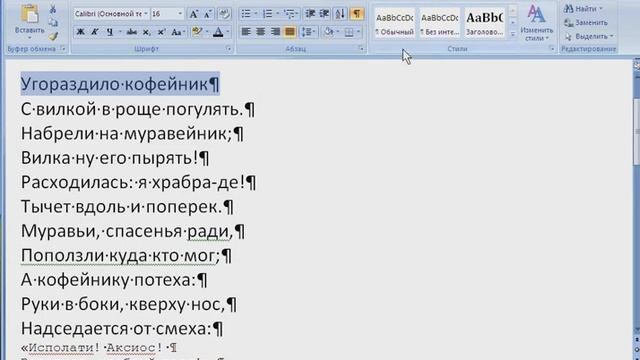Center align the text
640x360 pixels.
click(260, 32)
